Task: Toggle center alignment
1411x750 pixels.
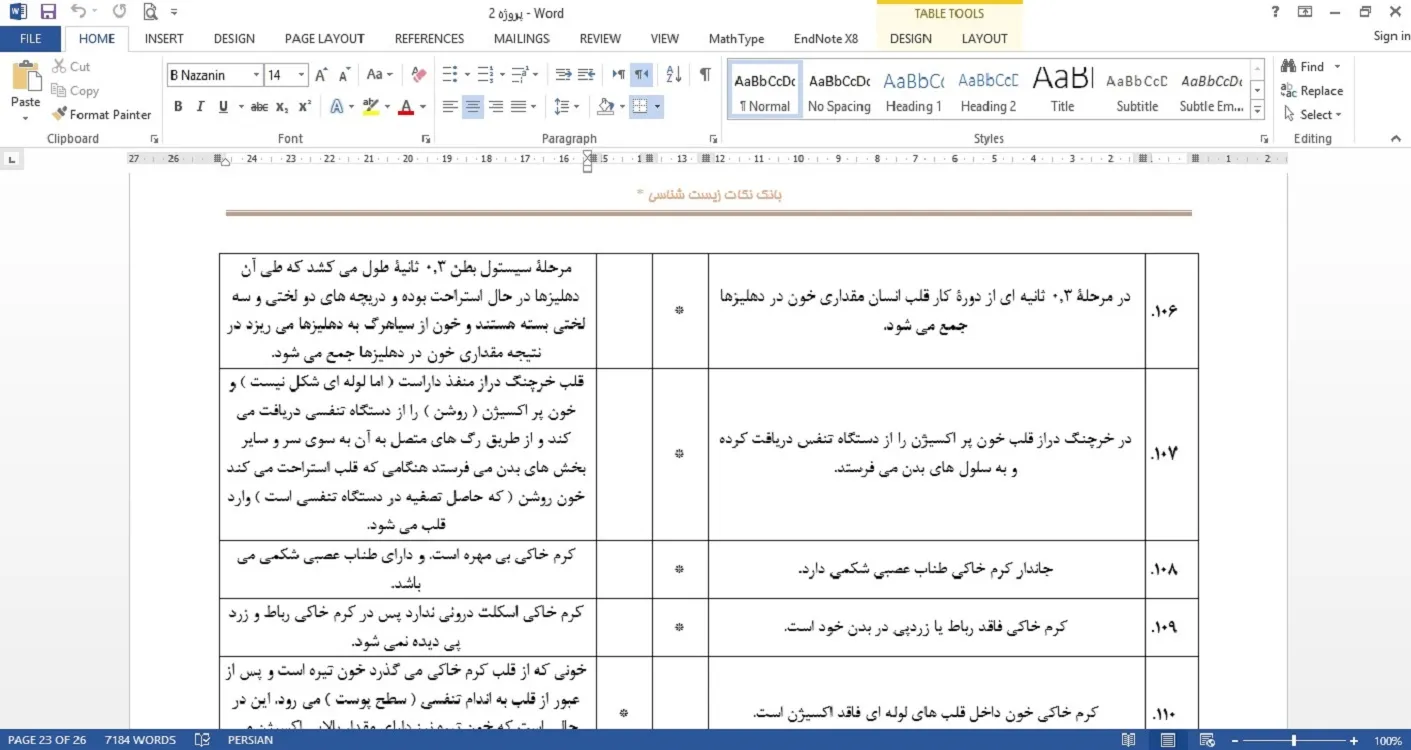Action: [x=473, y=107]
